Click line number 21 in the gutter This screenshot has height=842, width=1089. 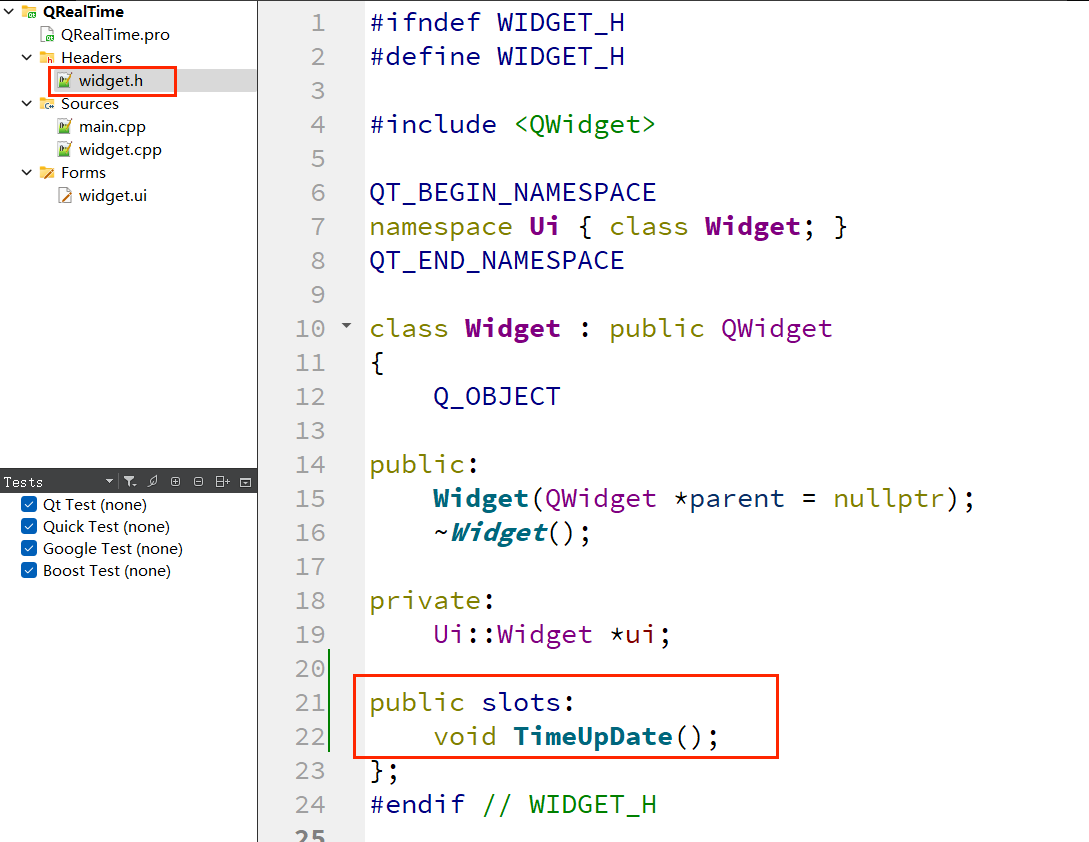[310, 702]
